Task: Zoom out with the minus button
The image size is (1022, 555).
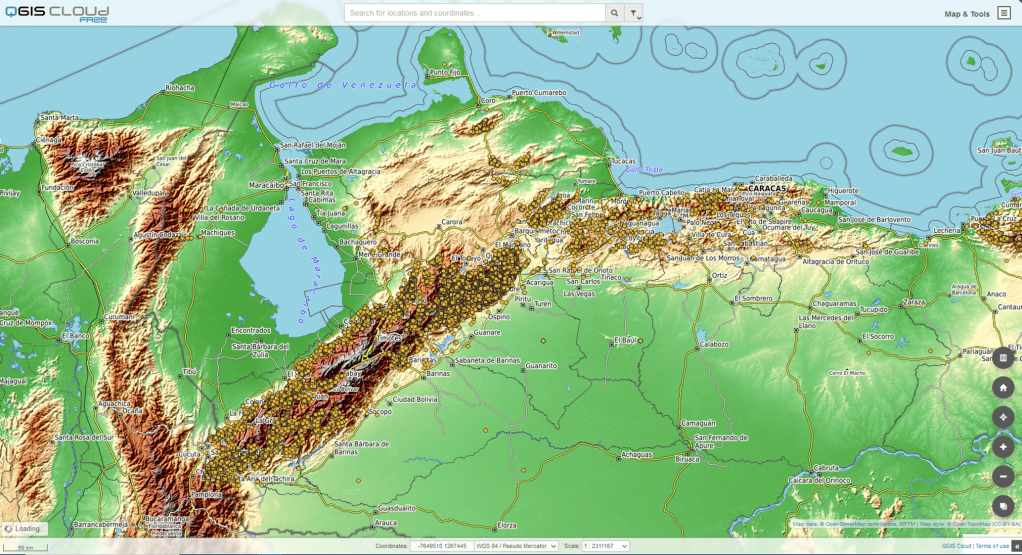Action: (x=1003, y=477)
